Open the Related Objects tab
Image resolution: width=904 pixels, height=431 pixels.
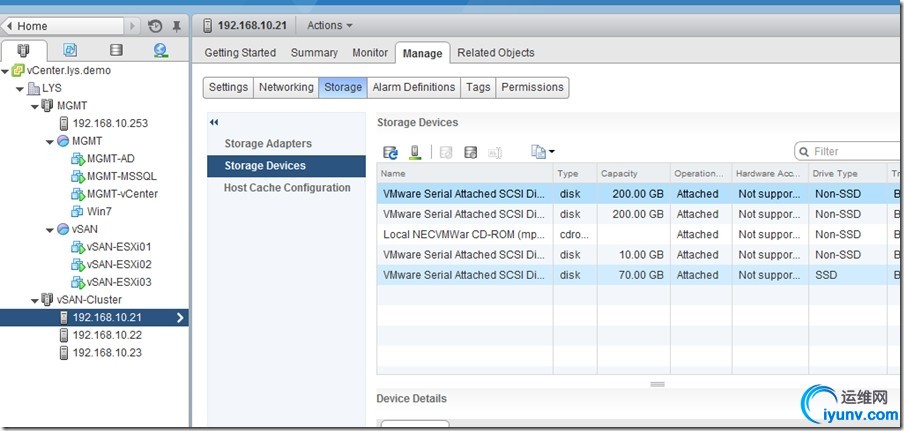496,52
